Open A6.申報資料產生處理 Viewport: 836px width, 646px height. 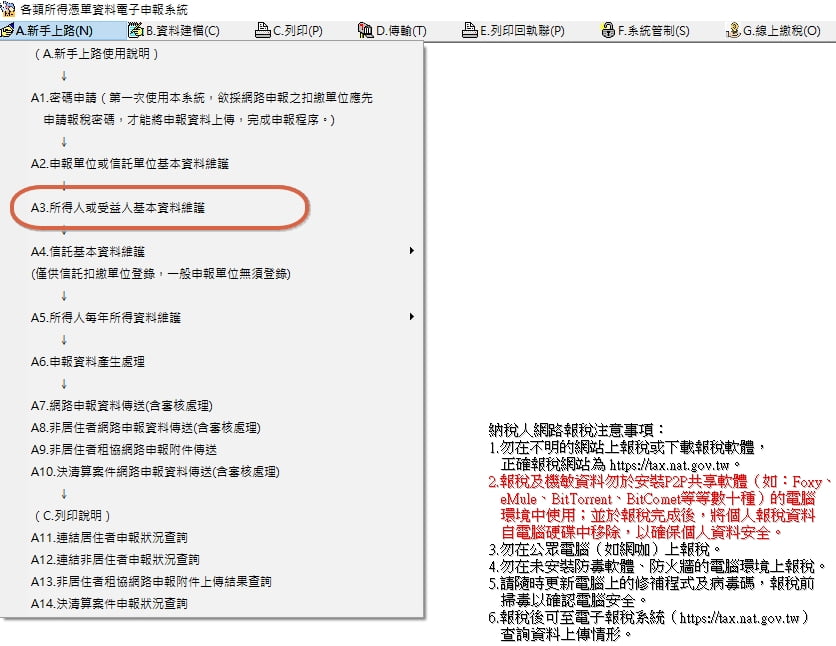point(87,361)
